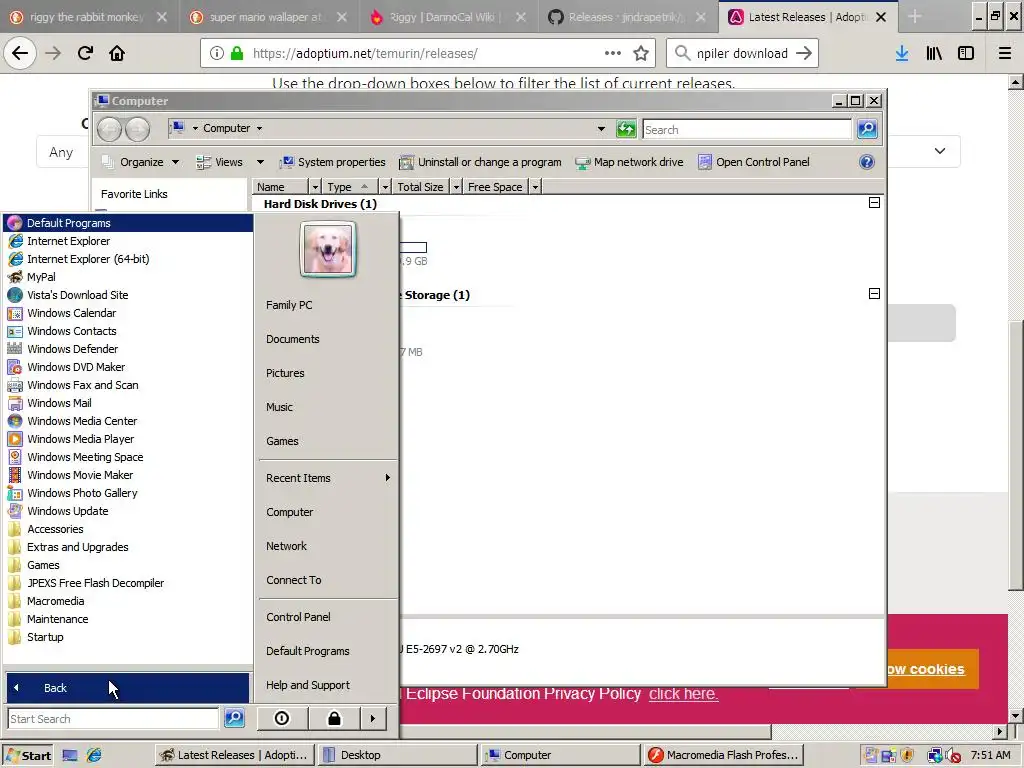Lock the computer with the padlock button
1024x768 pixels.
coord(334,718)
